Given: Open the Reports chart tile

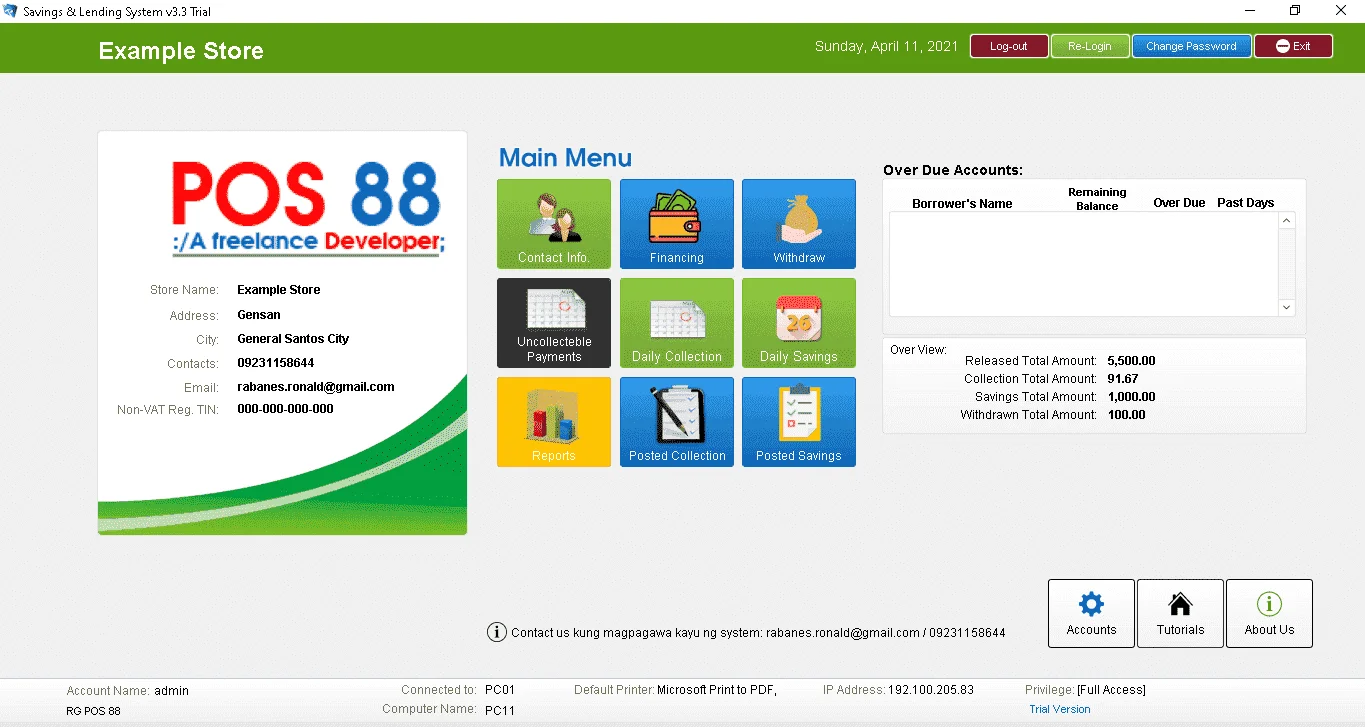Looking at the screenshot, I should point(554,422).
